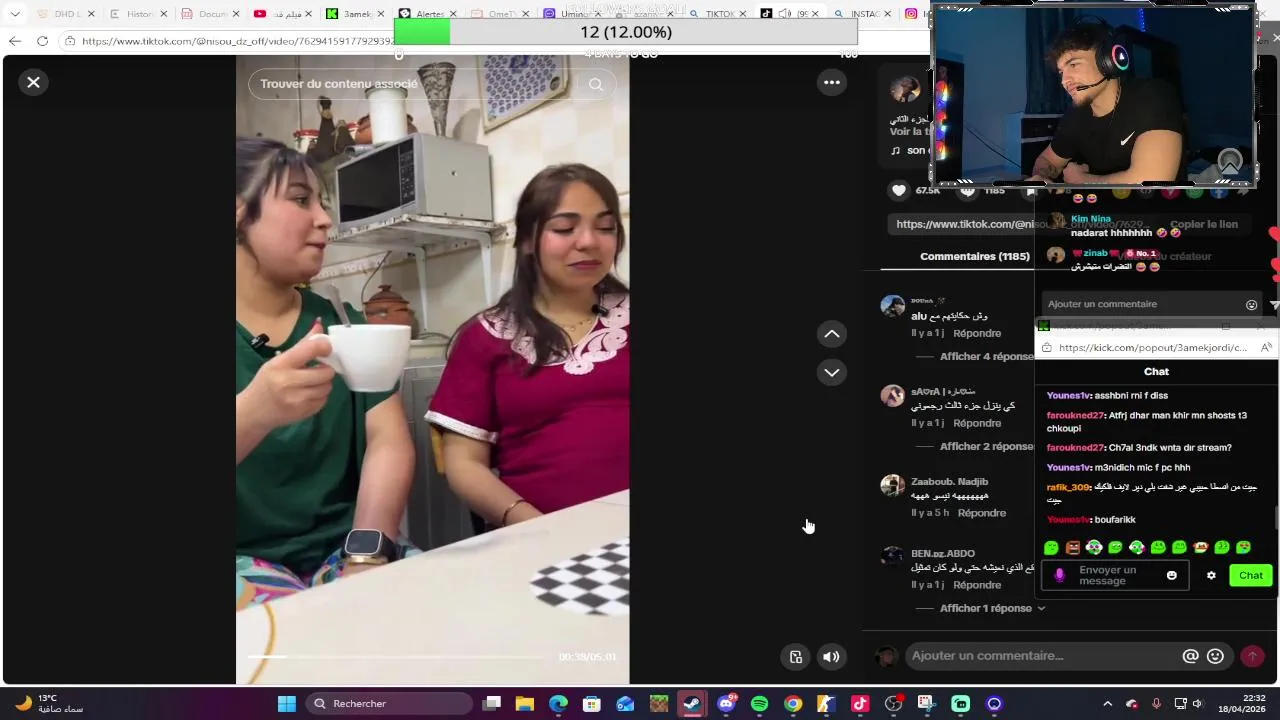Go back with browser back arrow
This screenshot has height=720, width=1280.
pyautogui.click(x=14, y=41)
